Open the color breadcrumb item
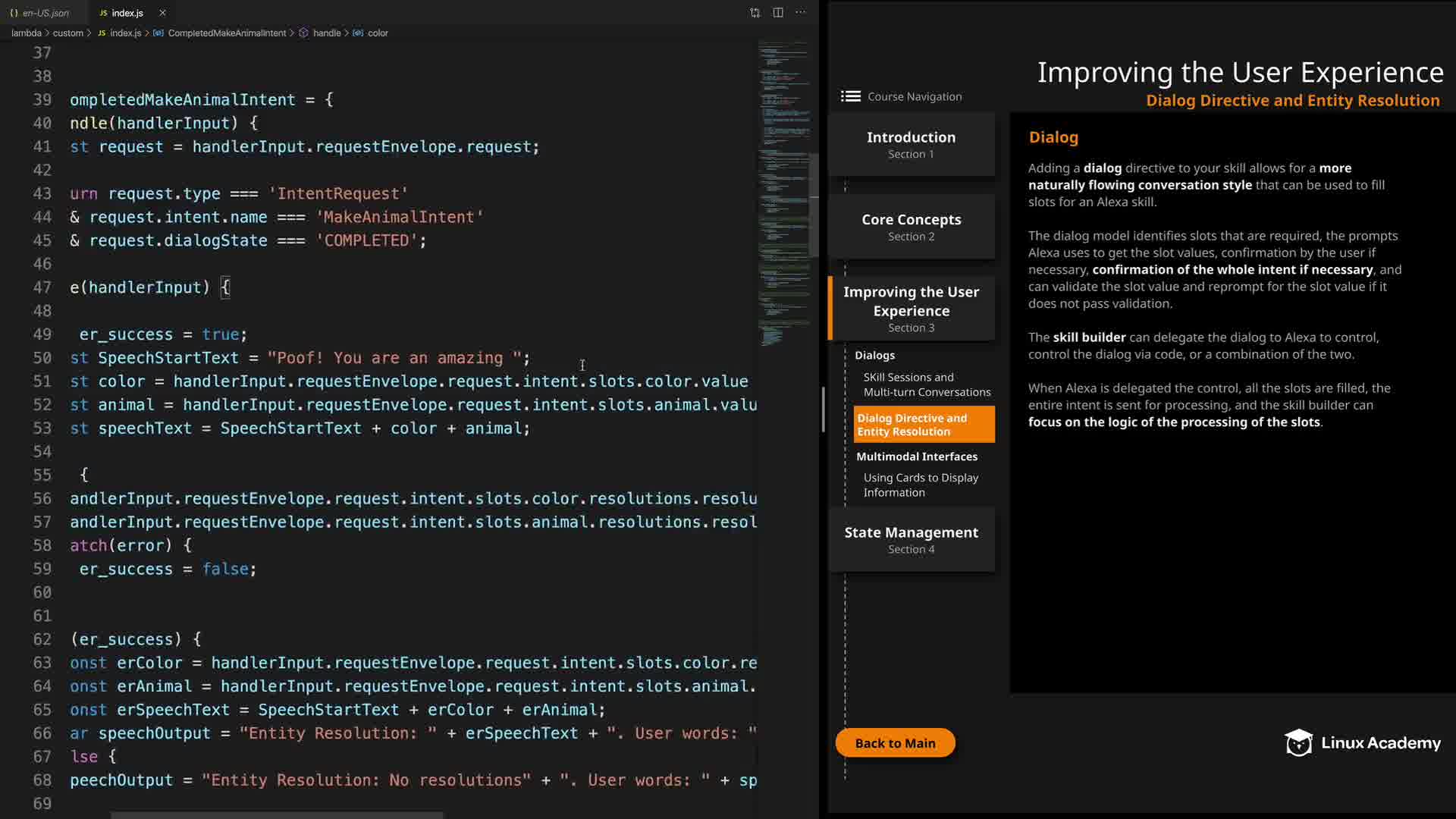Viewport: 1456px width, 819px height. 377,33
